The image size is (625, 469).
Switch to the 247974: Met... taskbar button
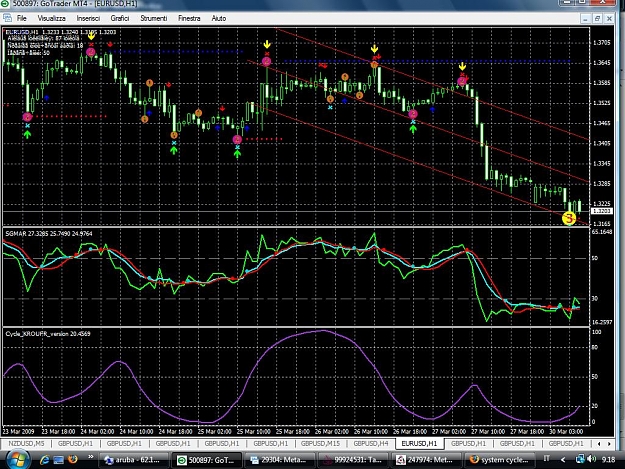point(426,460)
